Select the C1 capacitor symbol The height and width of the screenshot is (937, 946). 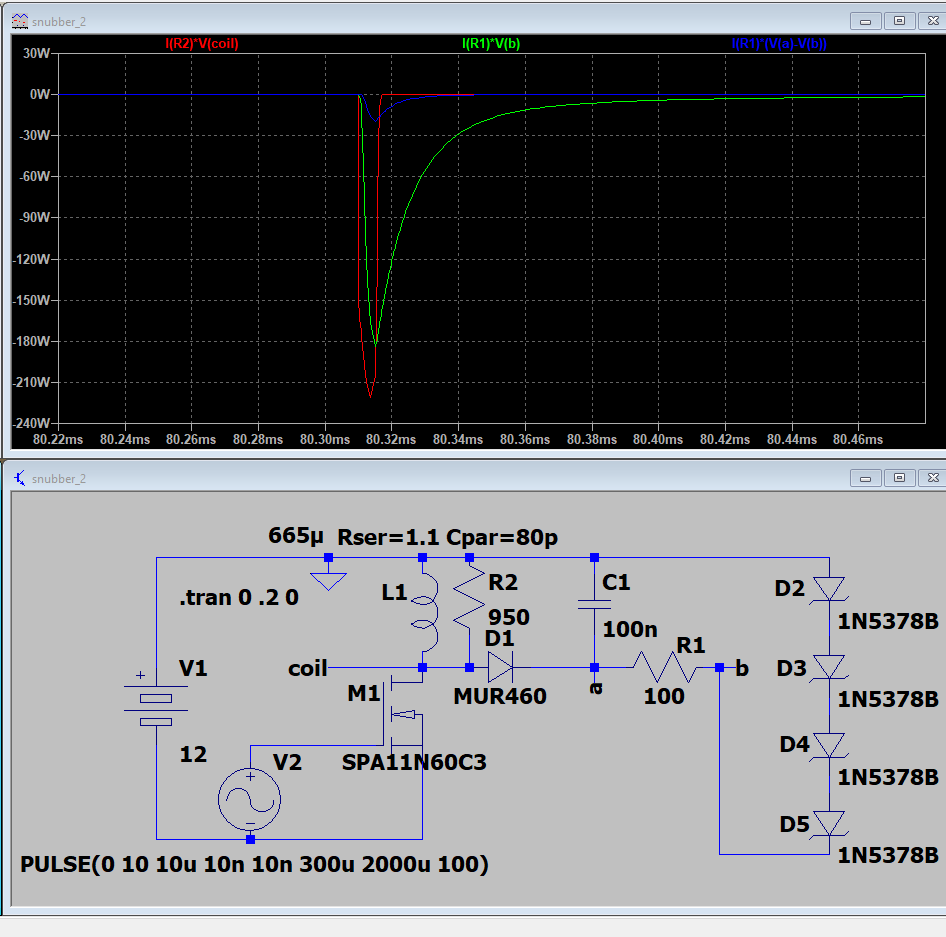click(x=593, y=604)
